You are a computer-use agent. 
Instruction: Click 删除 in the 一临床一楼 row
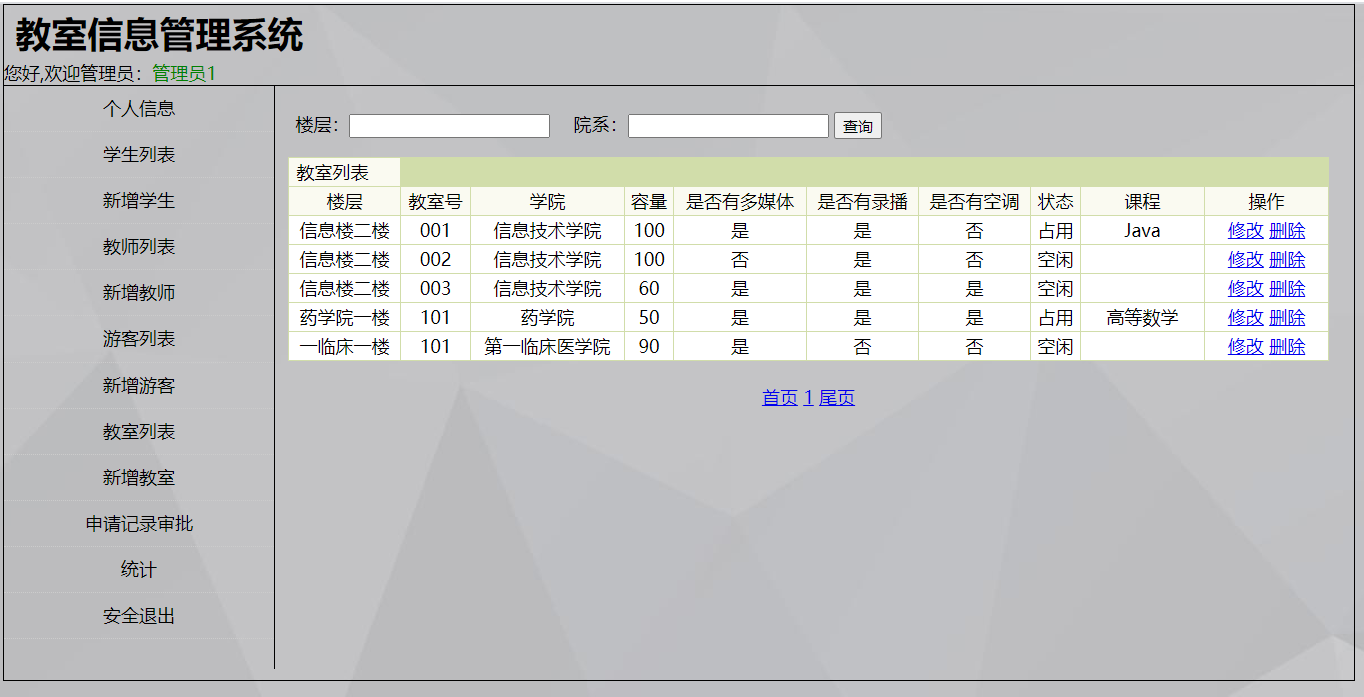pos(1287,347)
